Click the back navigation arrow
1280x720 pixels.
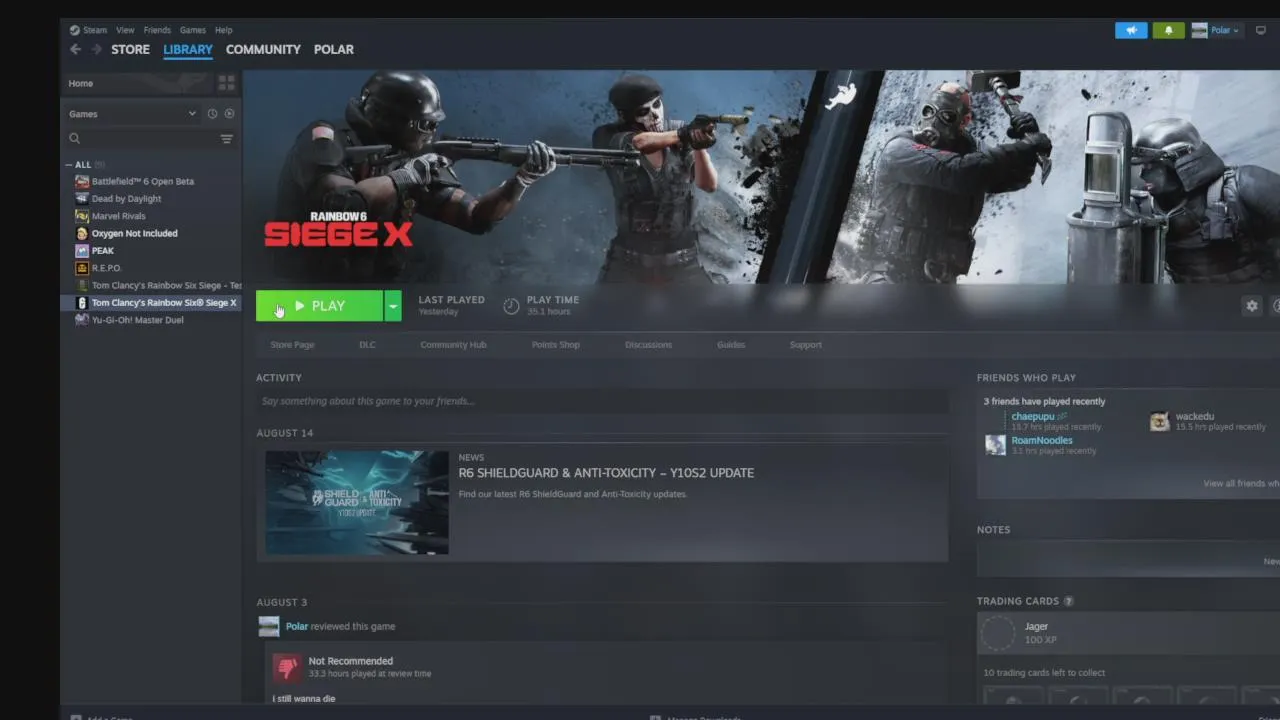point(75,49)
